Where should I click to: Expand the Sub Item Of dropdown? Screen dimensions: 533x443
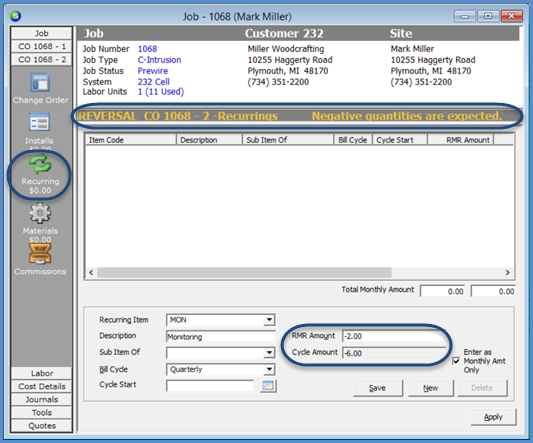click(x=269, y=353)
